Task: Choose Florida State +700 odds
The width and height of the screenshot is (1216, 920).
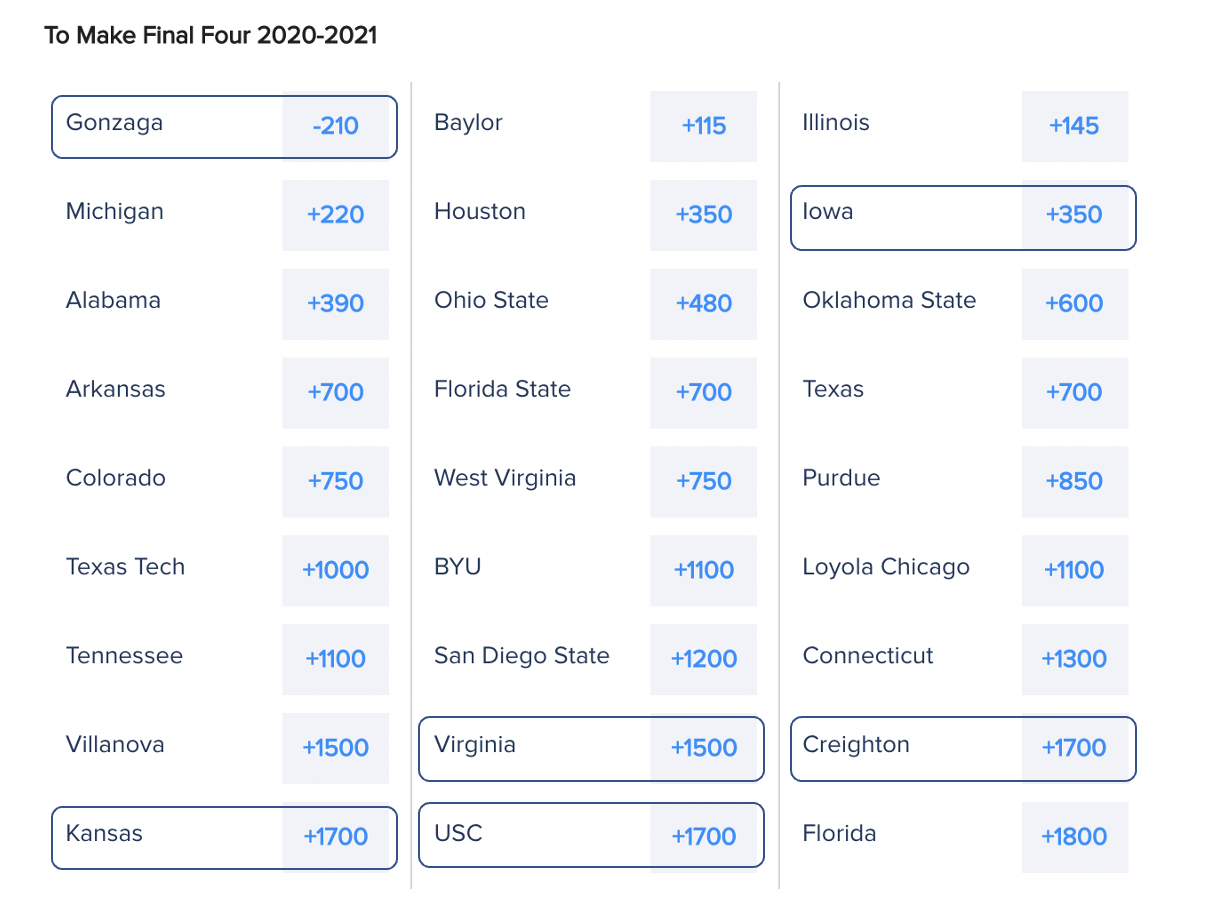Action: [703, 393]
